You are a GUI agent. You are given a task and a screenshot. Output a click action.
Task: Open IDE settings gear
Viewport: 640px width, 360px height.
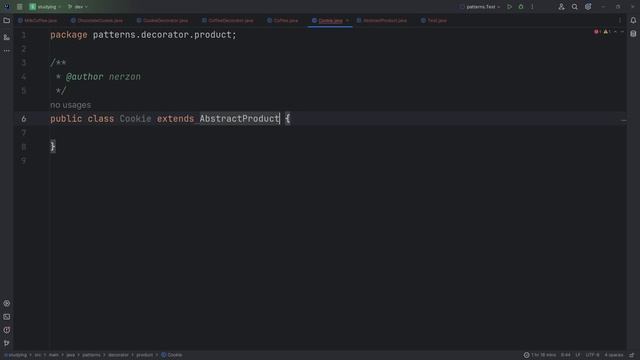[x=588, y=7]
